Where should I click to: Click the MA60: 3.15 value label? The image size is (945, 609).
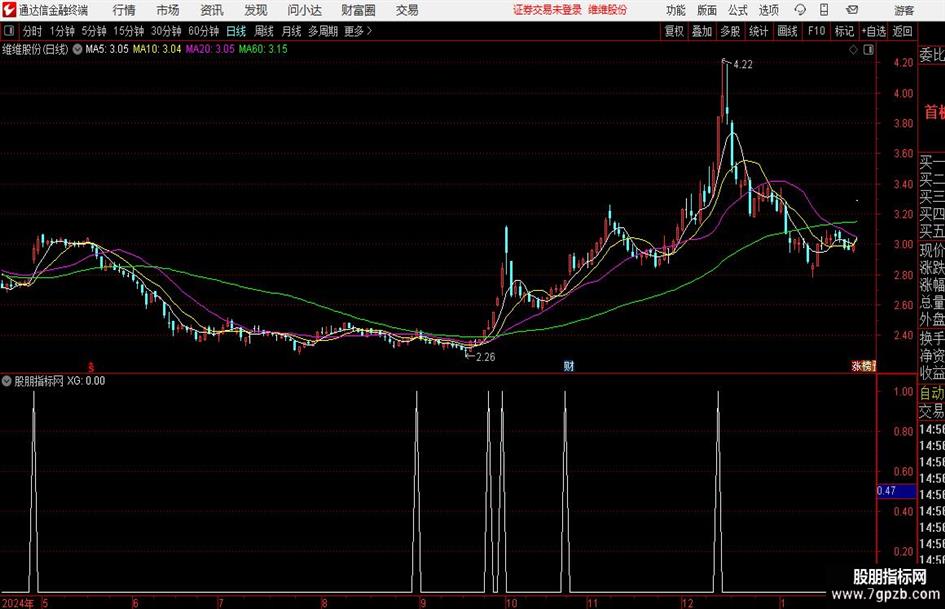pyautogui.click(x=263, y=49)
